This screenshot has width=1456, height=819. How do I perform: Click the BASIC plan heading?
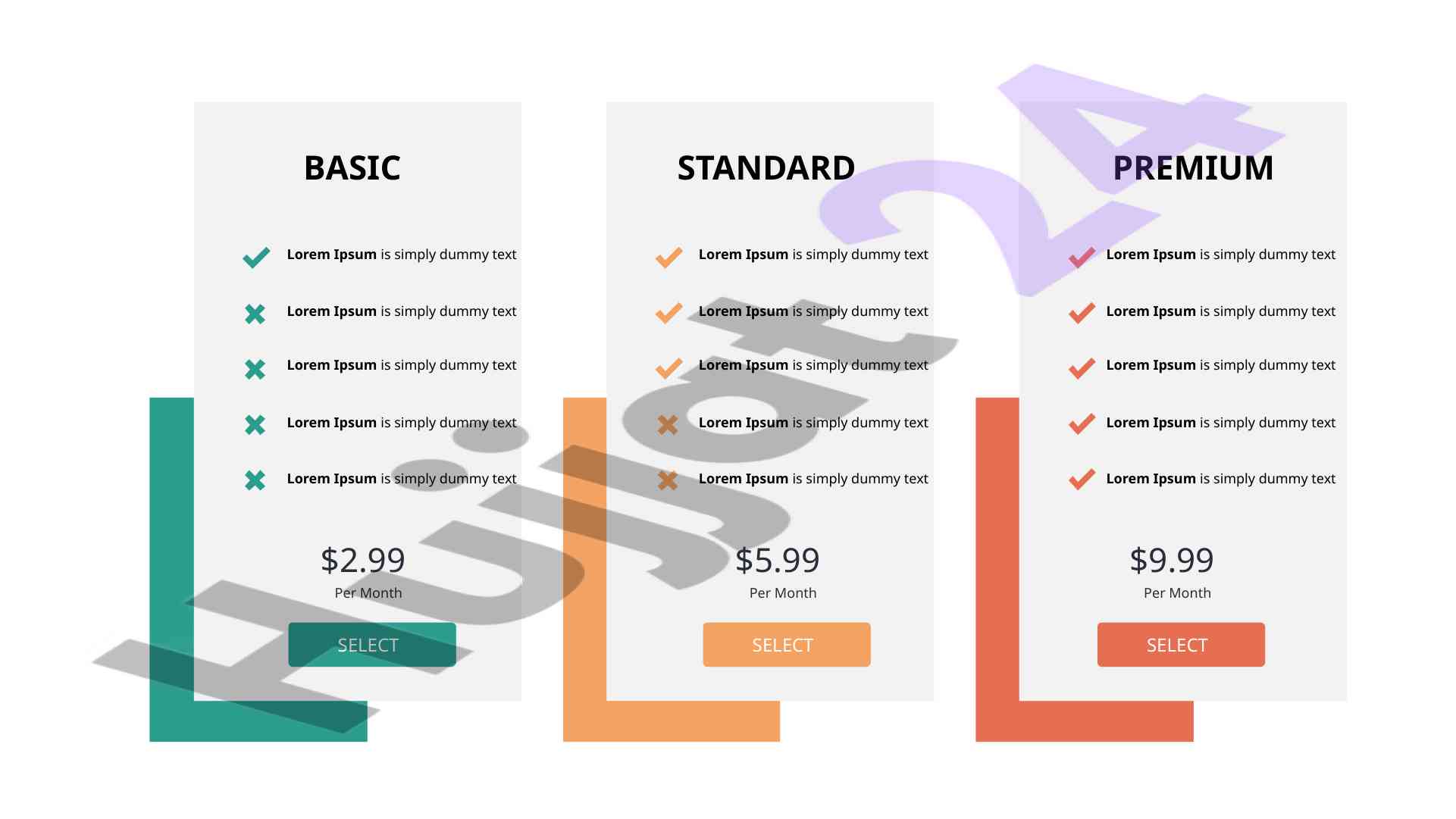point(352,168)
